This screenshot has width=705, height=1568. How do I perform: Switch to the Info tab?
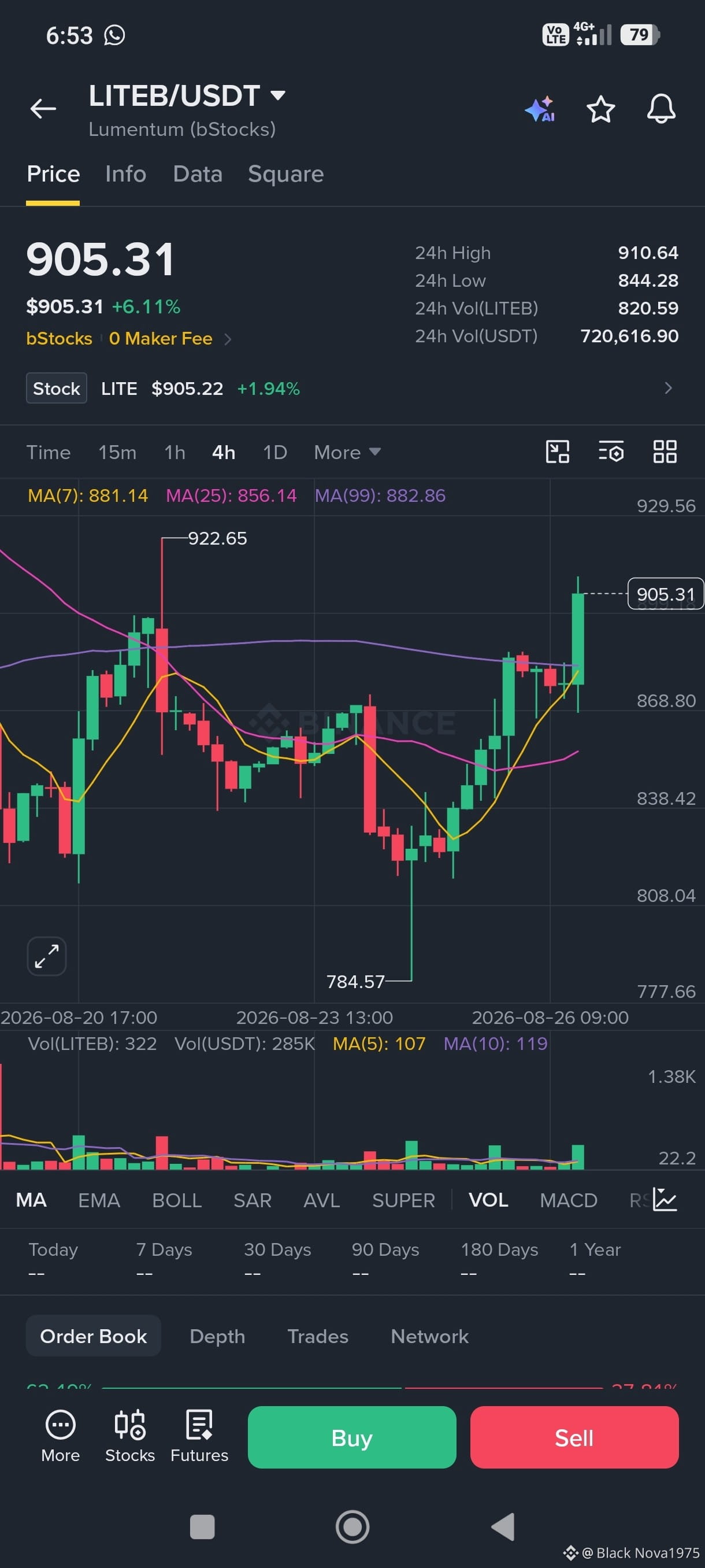pos(125,174)
